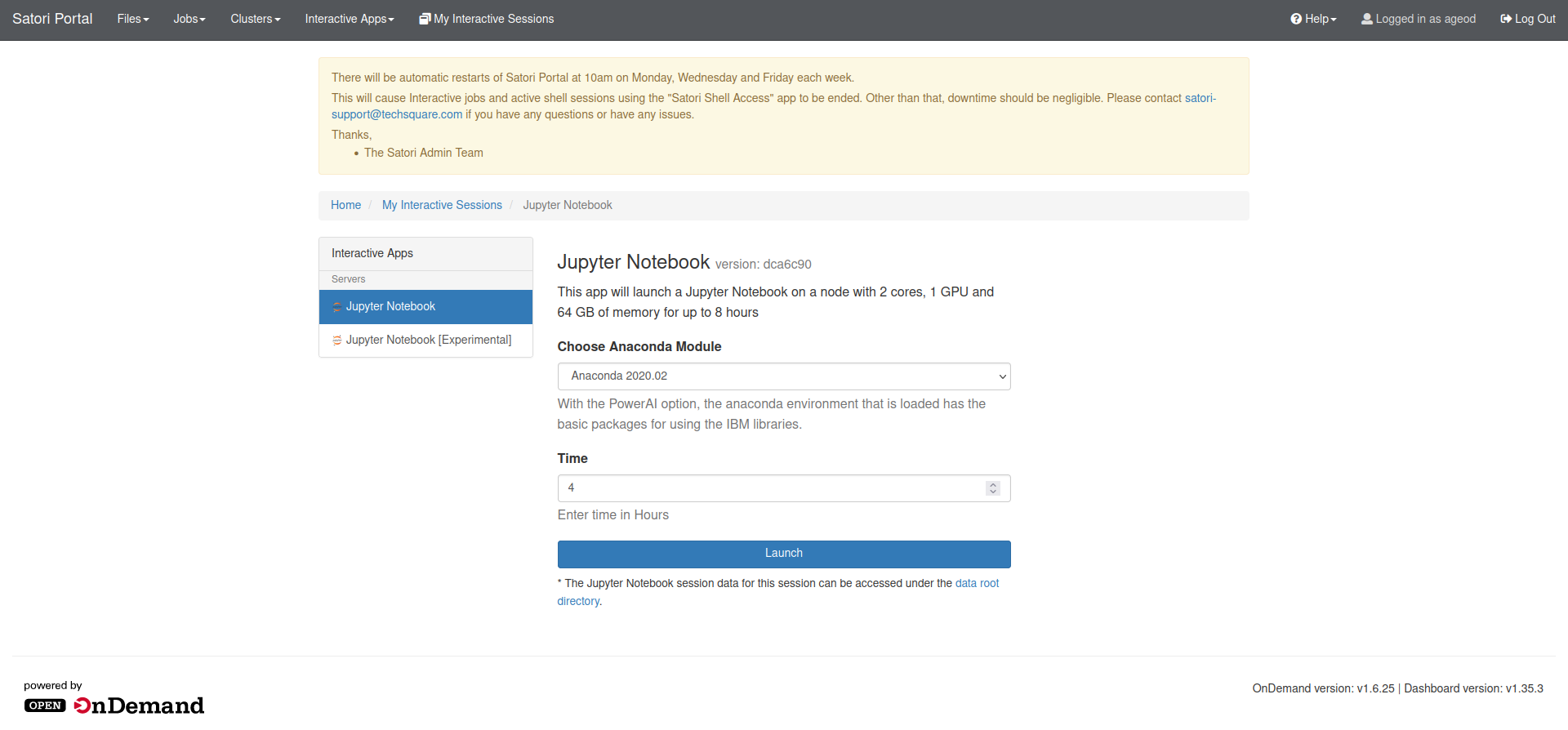1568x730 pixels.
Task: Go to My Interactive Sessions in navbar
Action: tap(487, 19)
